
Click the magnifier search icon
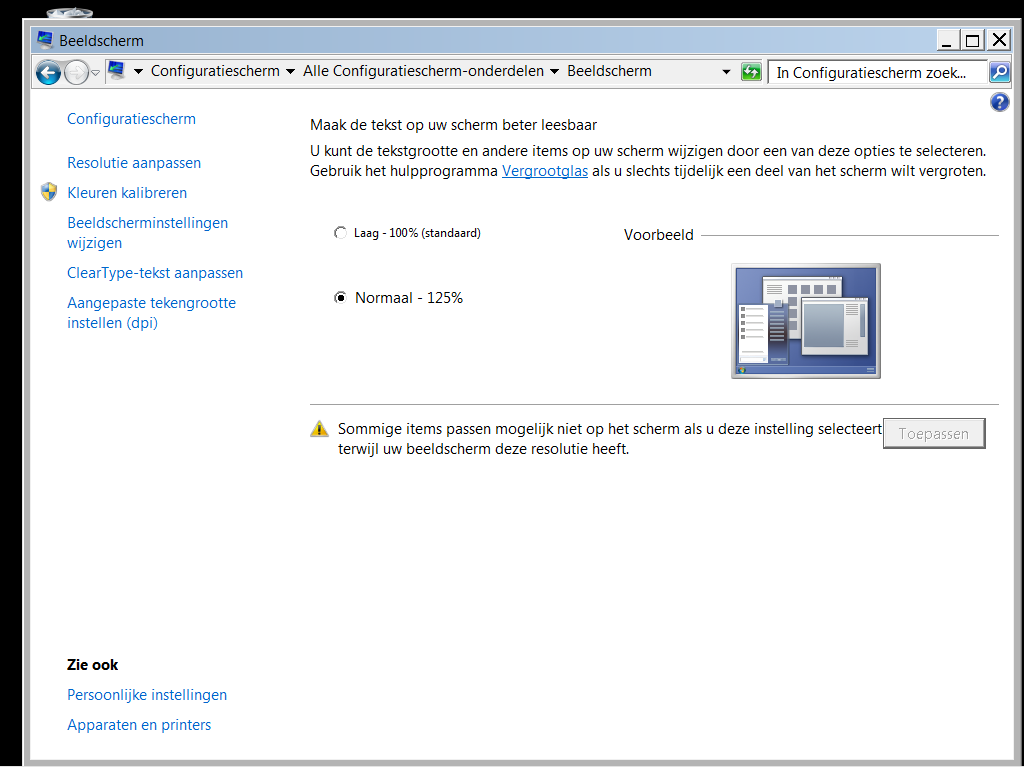999,72
